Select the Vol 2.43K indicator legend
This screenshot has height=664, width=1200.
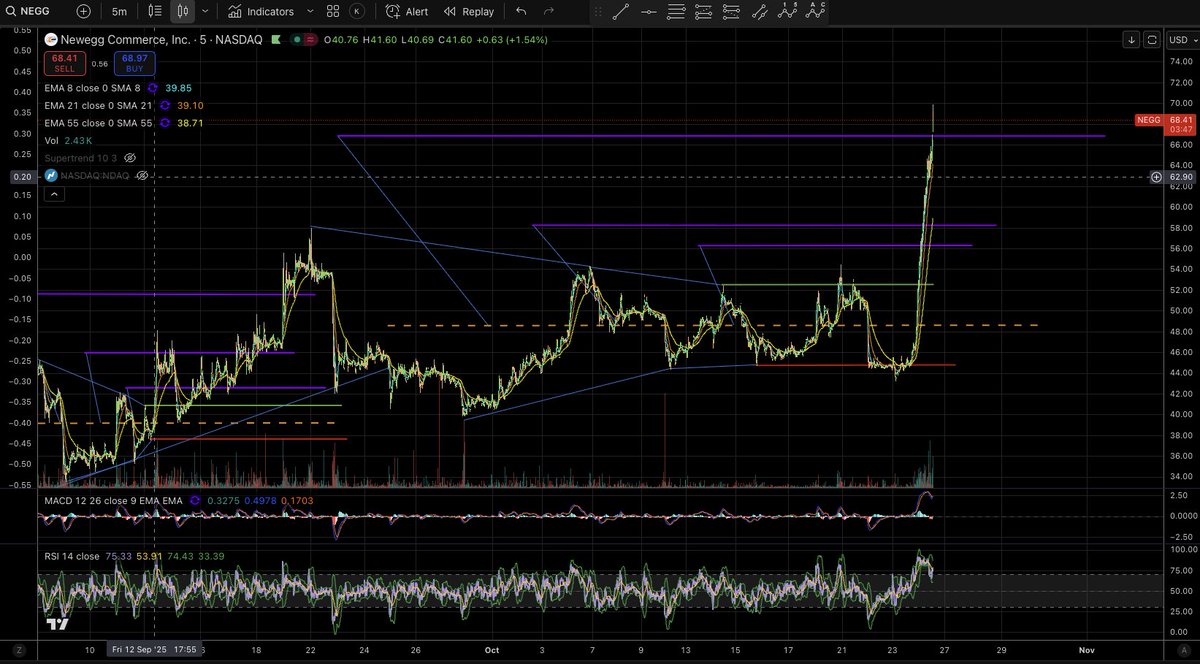[69, 141]
